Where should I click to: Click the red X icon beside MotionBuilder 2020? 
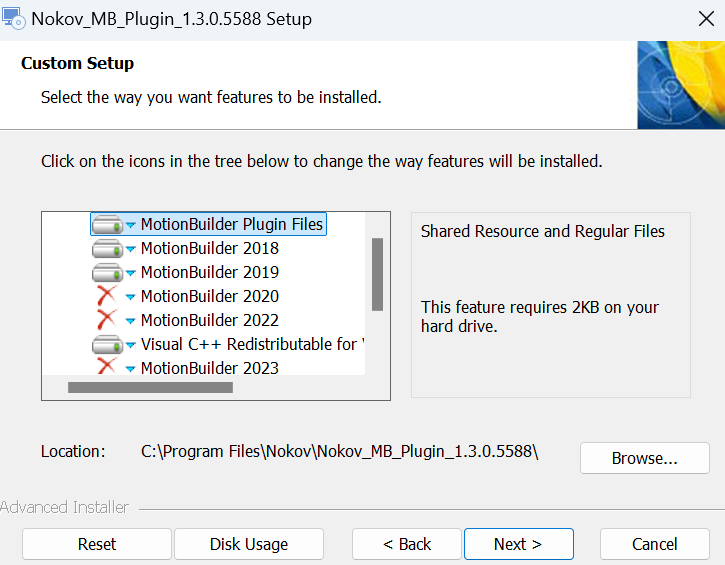(107, 296)
